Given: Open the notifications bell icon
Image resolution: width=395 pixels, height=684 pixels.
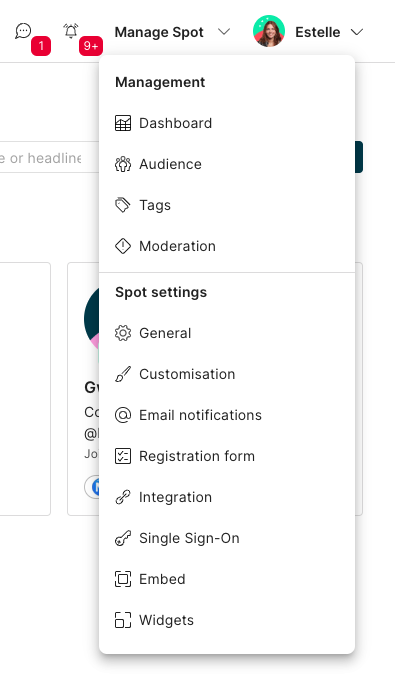Looking at the screenshot, I should [71, 31].
